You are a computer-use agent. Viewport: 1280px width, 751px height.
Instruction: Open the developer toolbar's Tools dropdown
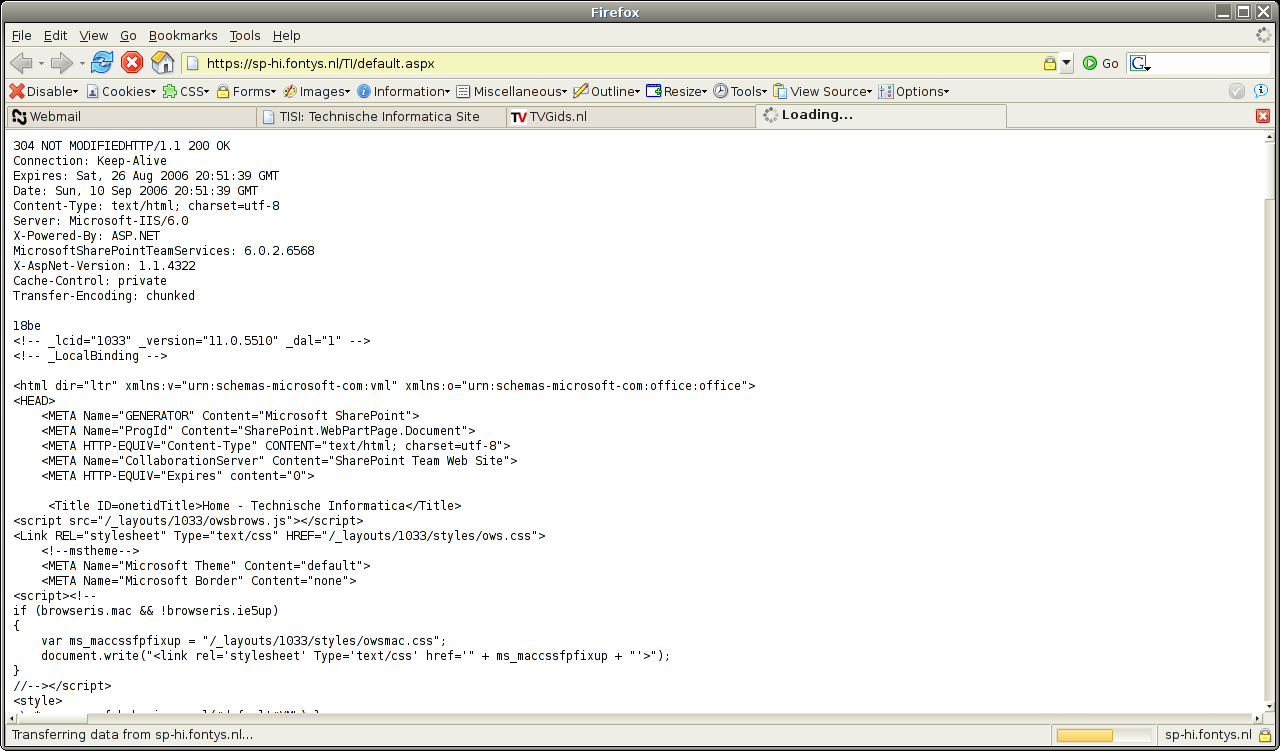[740, 91]
